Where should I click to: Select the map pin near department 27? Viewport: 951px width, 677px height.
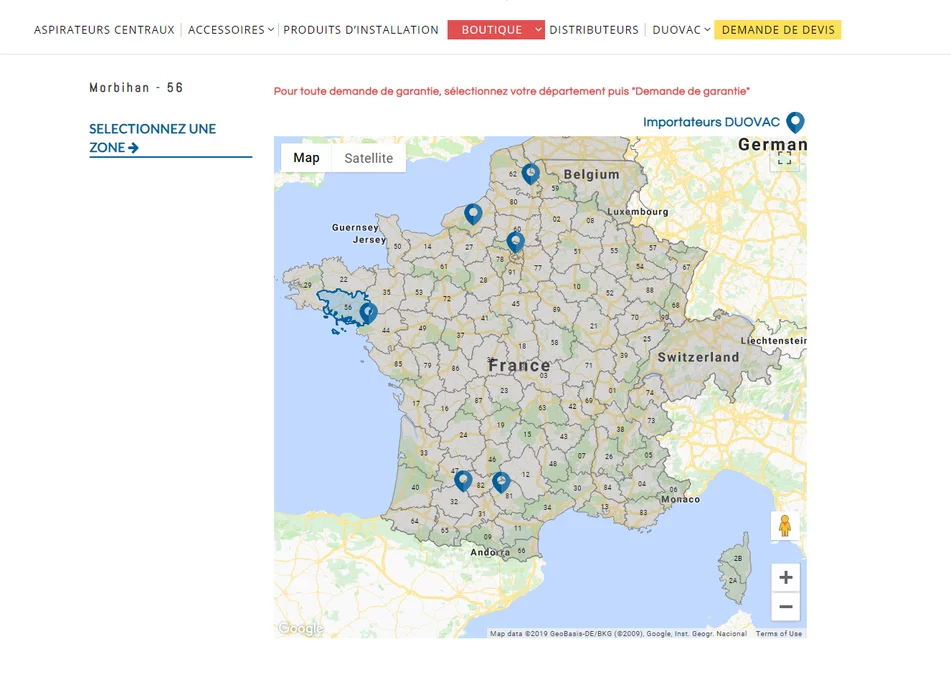point(473,213)
